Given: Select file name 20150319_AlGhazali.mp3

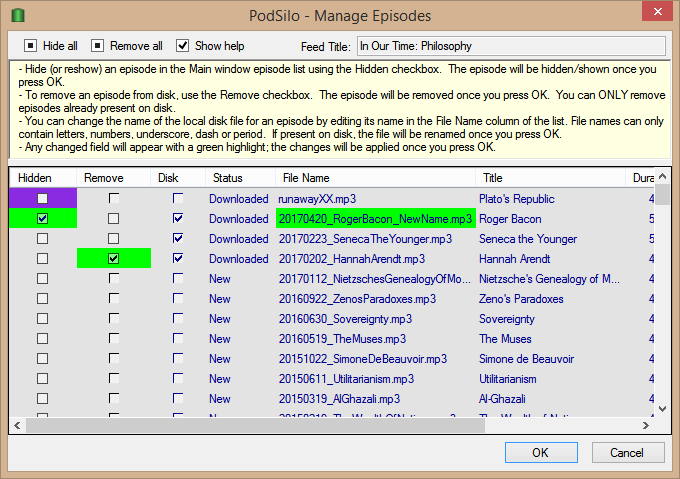Looking at the screenshot, I should point(339,399).
